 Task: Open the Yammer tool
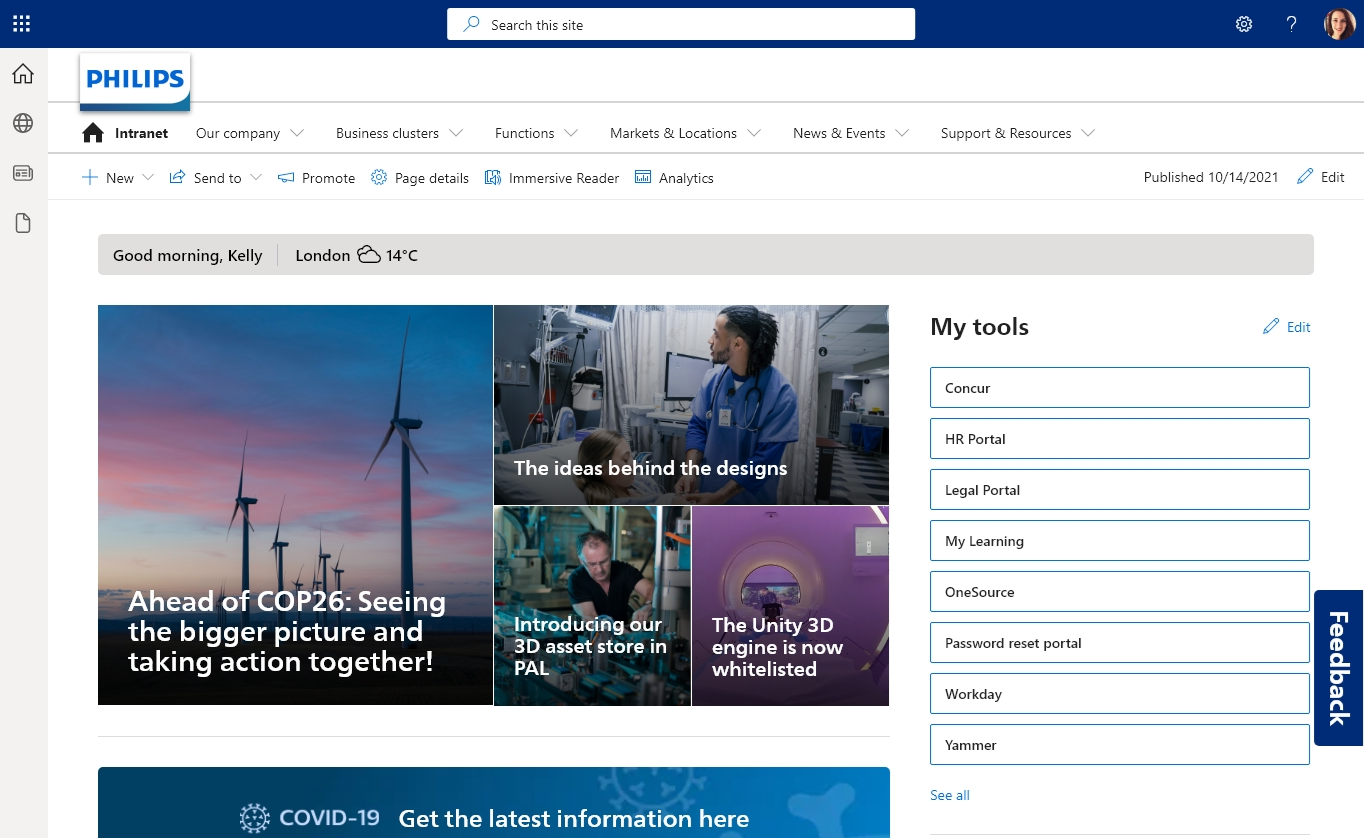click(1120, 744)
